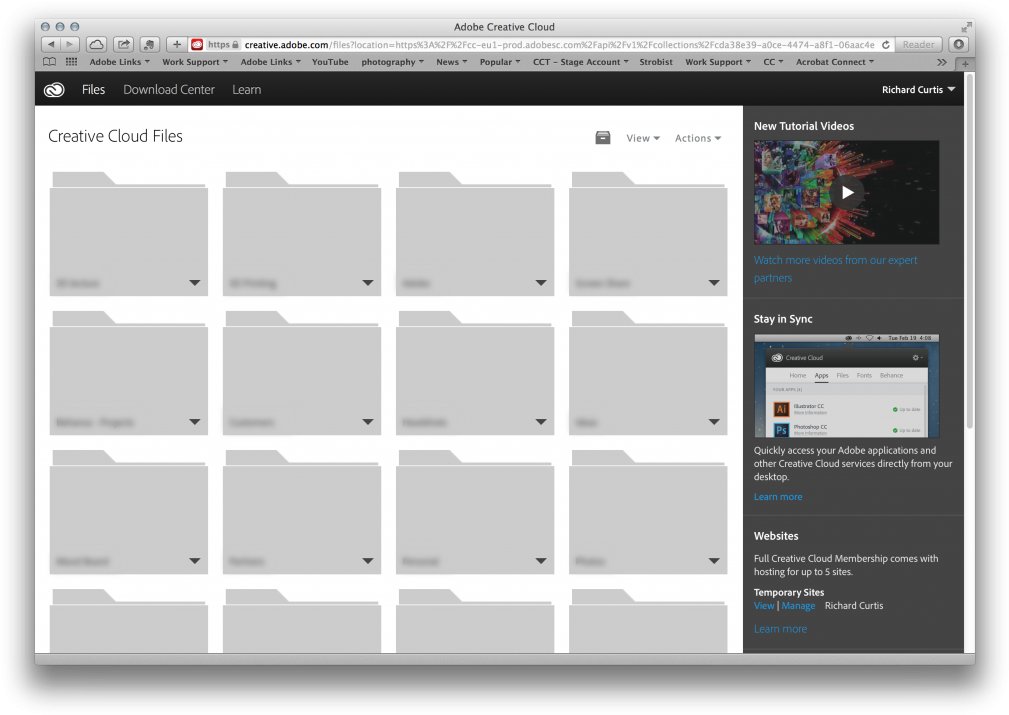
Task: Open new tab with plus button
Action: [x=965, y=63]
